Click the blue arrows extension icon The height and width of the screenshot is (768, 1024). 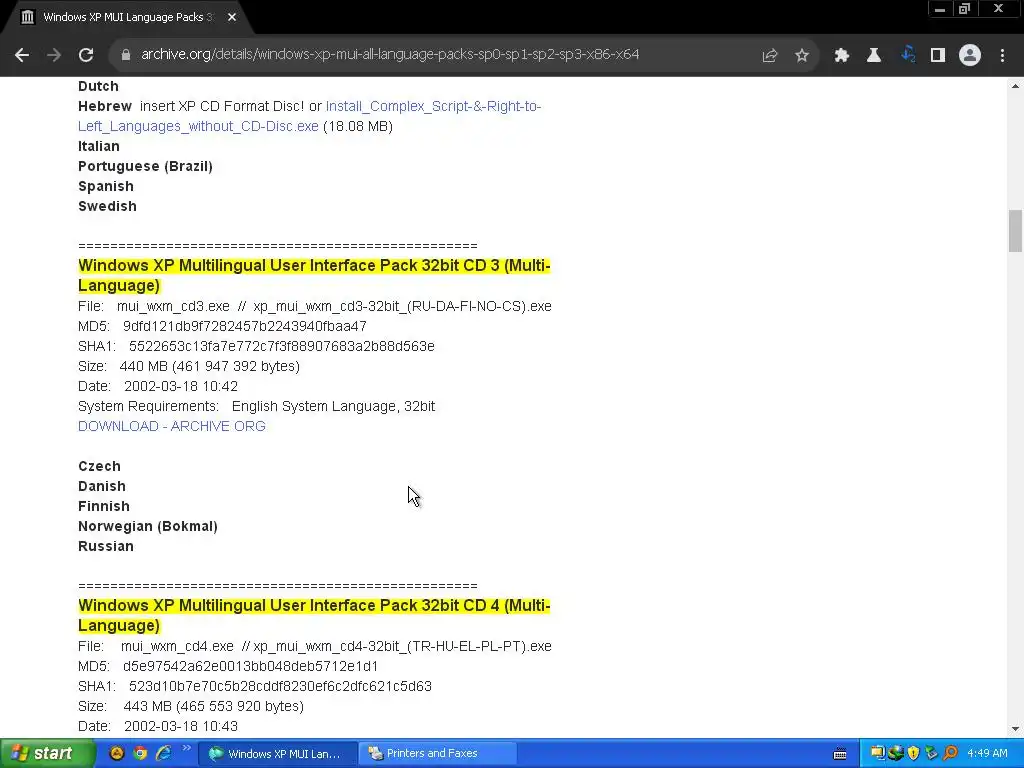(908, 55)
